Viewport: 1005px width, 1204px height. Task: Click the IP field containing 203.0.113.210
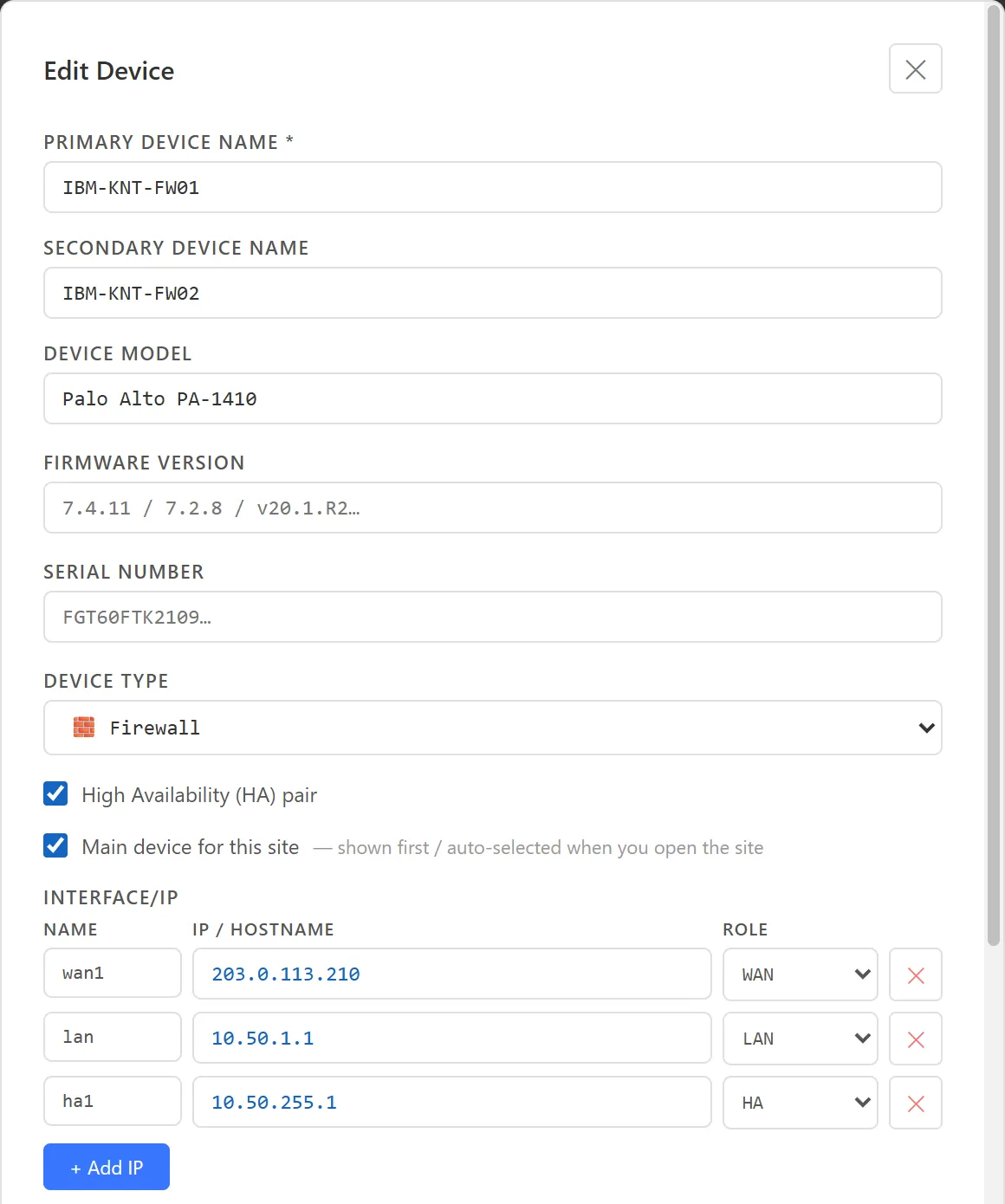coord(451,974)
